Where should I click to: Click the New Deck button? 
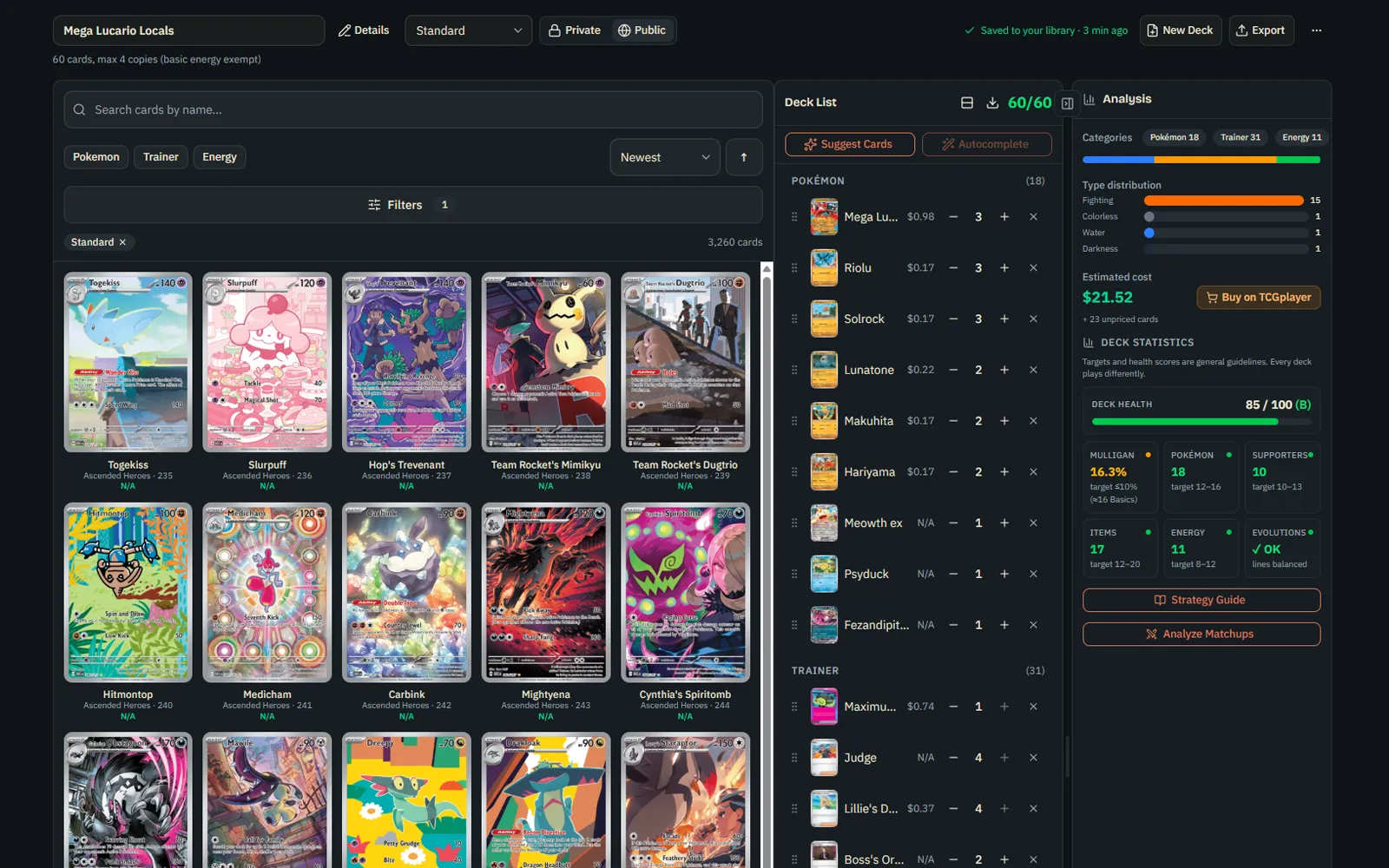click(x=1181, y=30)
